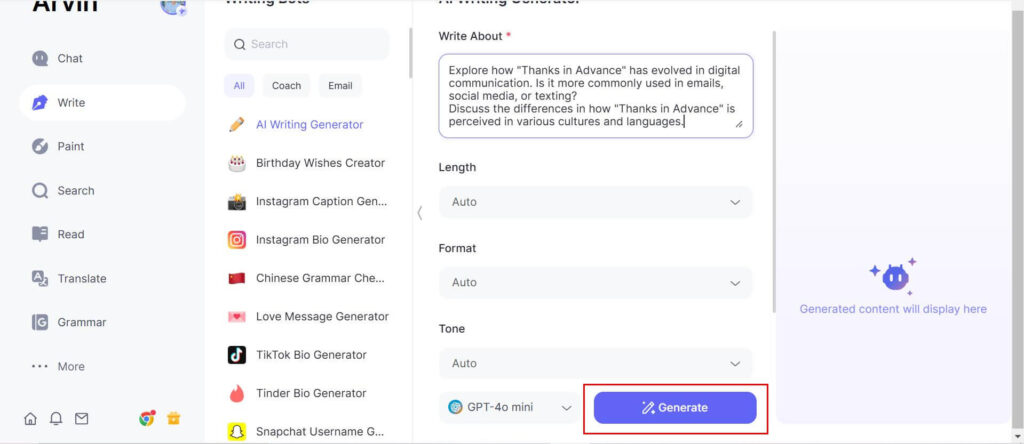
Task: Click the home icon at sidebar bottom
Action: point(30,419)
